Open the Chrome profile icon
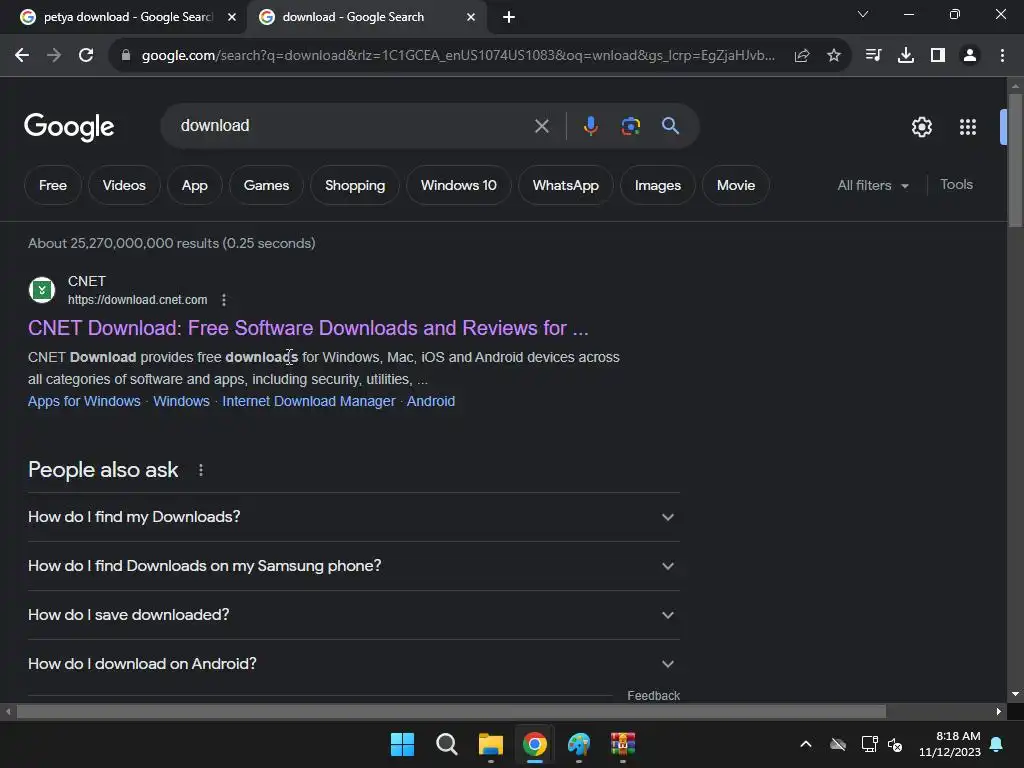This screenshot has width=1024, height=768. coord(970,56)
